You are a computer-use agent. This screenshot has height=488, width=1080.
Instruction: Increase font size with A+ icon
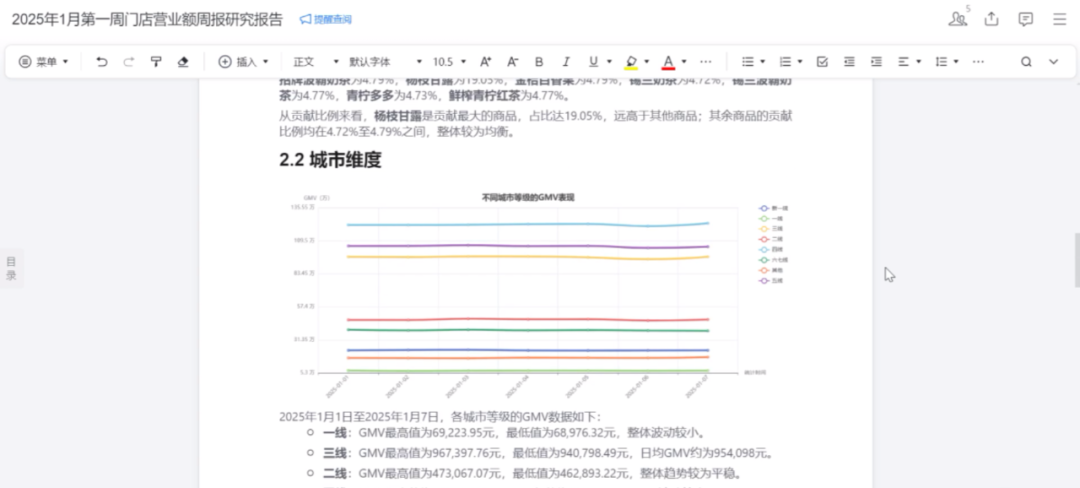click(486, 62)
